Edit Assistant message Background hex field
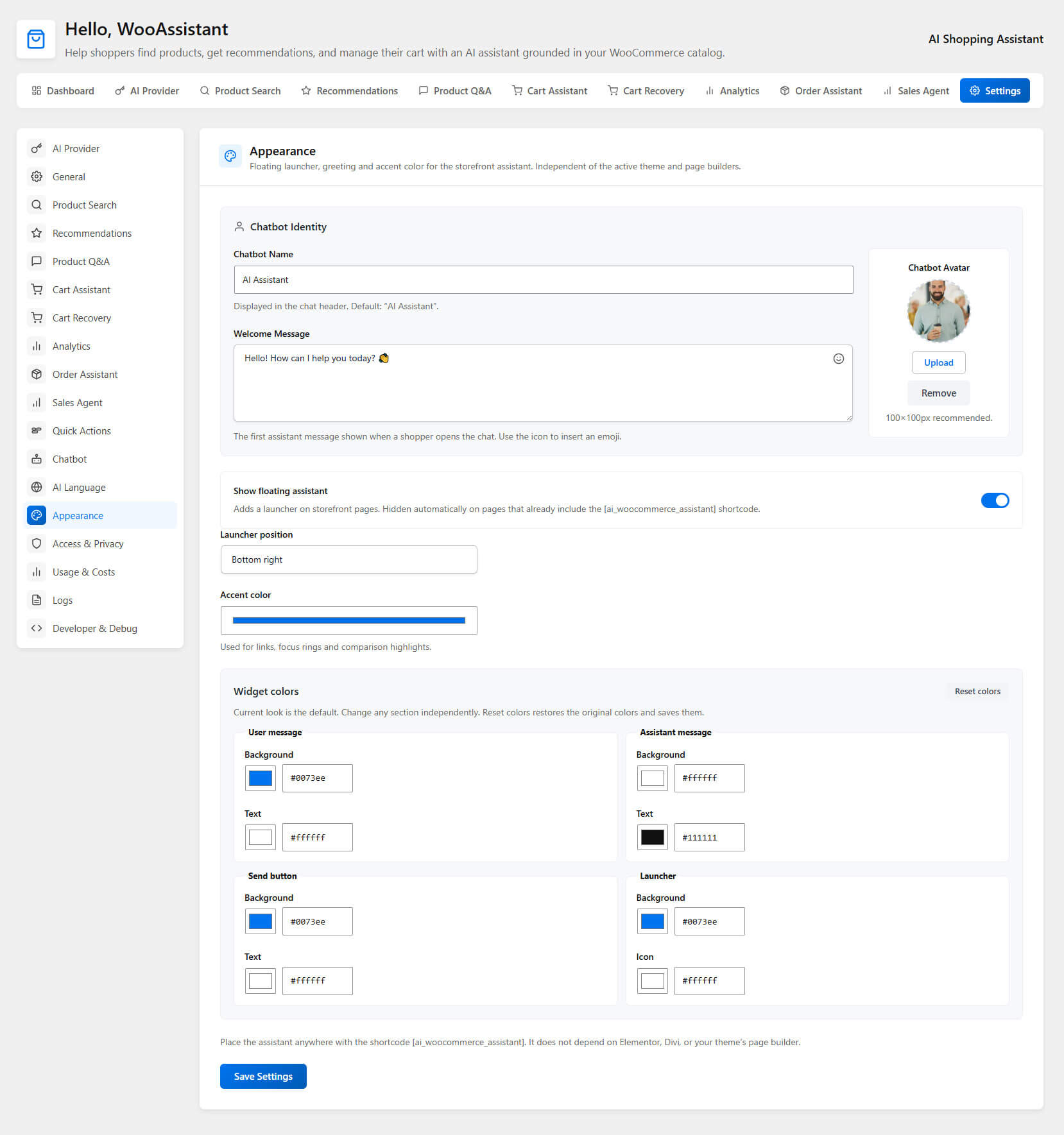Screen dimensions: 1064x1135 coord(710,778)
